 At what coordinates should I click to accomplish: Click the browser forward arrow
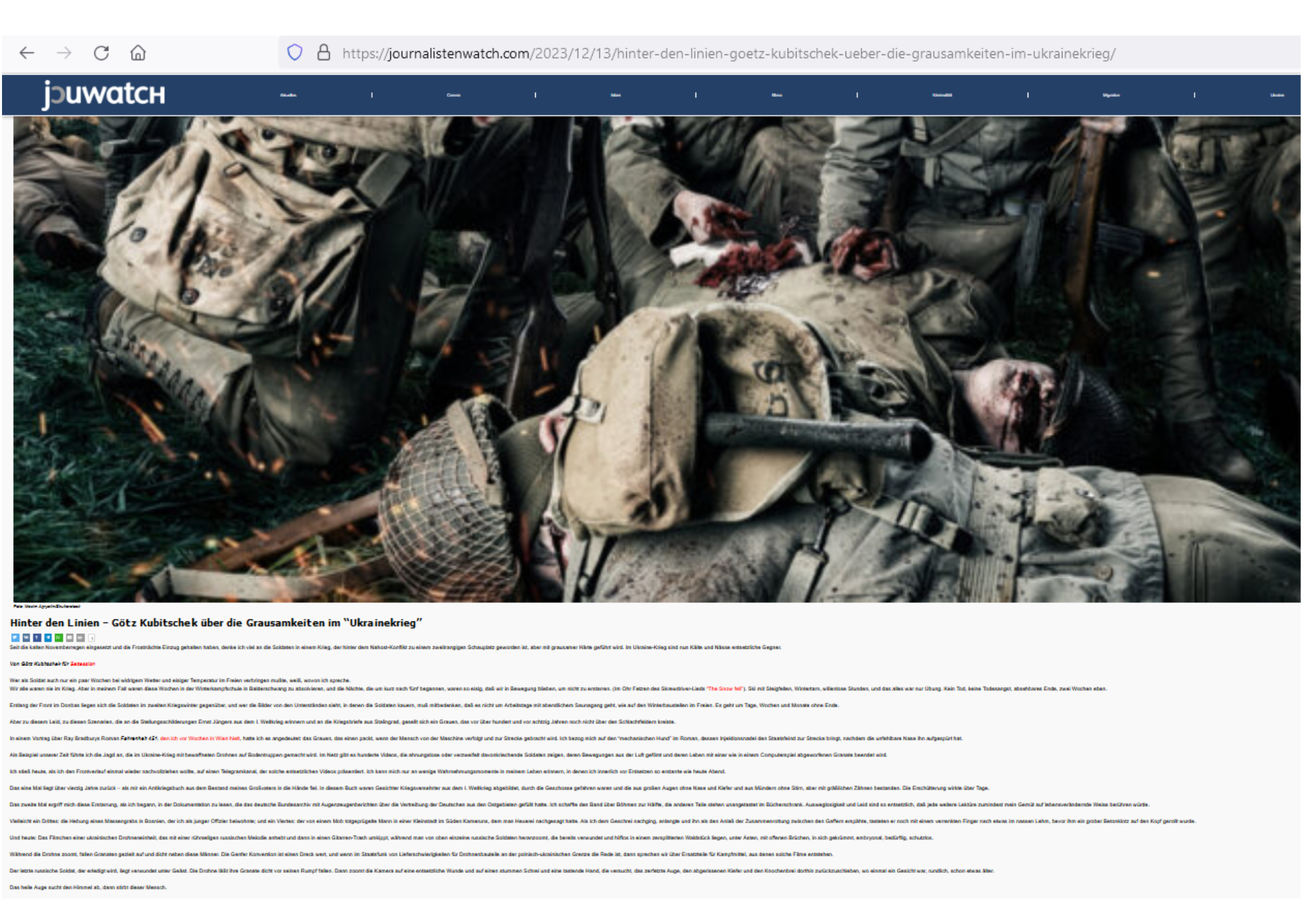(x=64, y=53)
